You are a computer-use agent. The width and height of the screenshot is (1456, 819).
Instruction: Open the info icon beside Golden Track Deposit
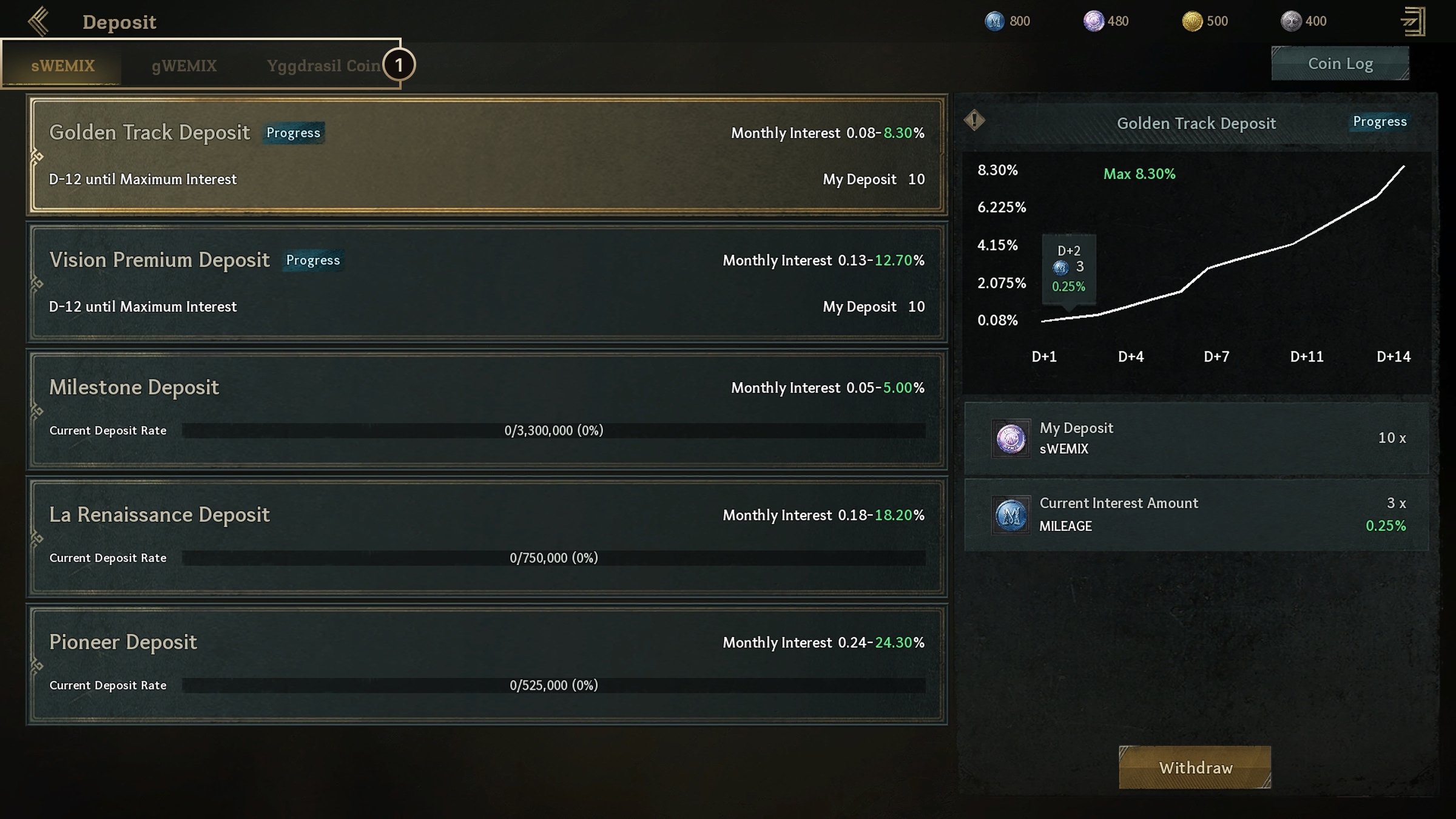tap(974, 120)
